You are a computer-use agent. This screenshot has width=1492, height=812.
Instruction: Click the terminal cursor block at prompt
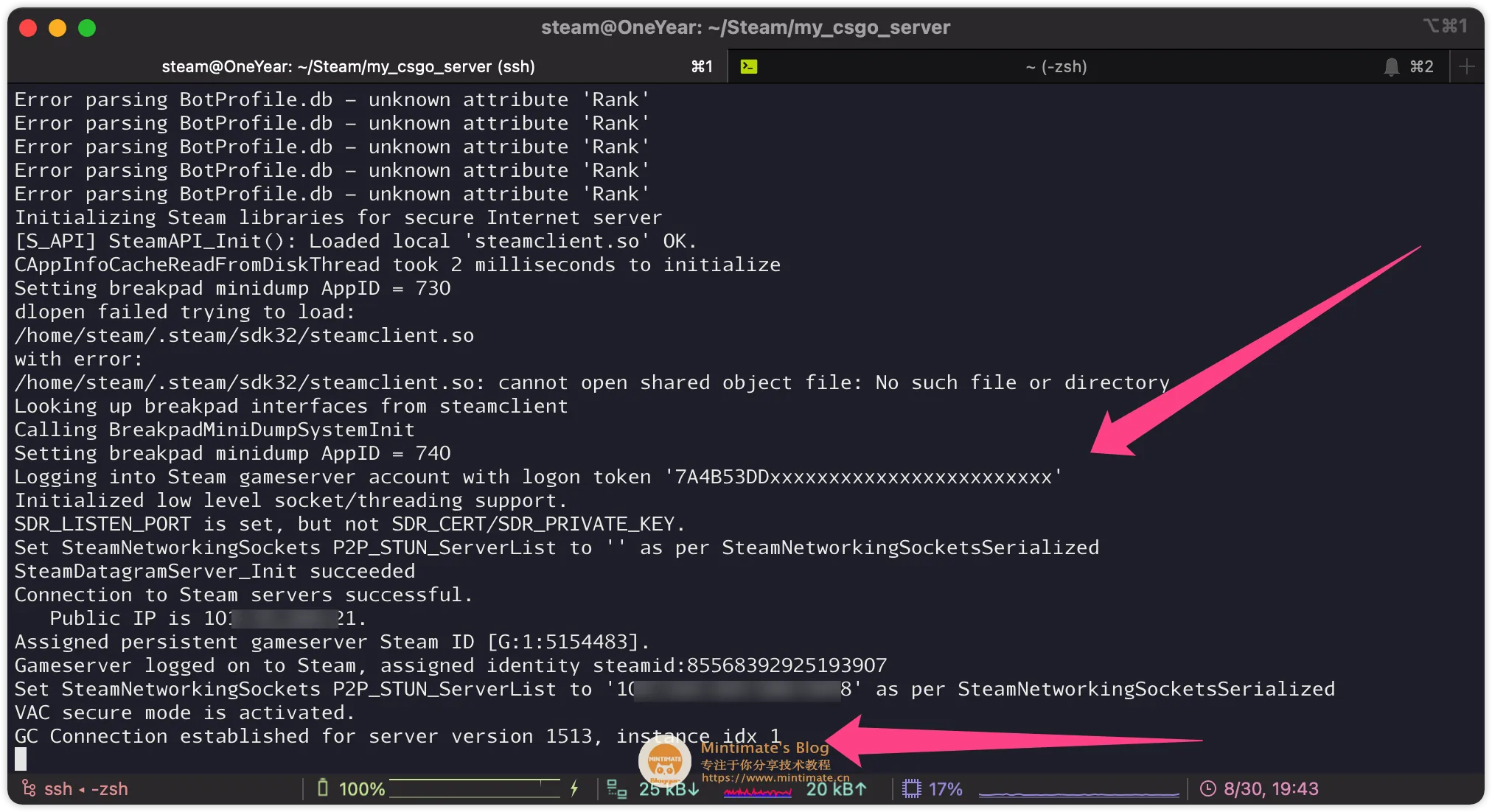tap(21, 758)
